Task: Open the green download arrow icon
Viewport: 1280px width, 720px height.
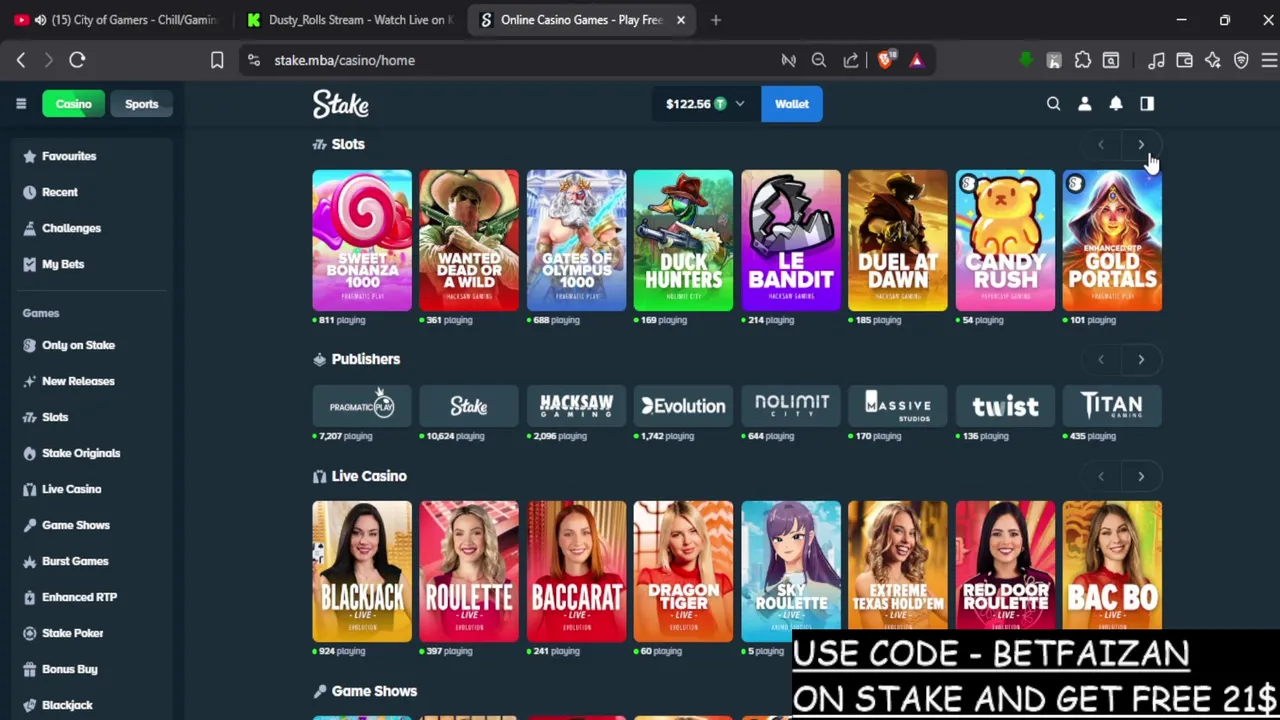Action: click(x=1025, y=60)
